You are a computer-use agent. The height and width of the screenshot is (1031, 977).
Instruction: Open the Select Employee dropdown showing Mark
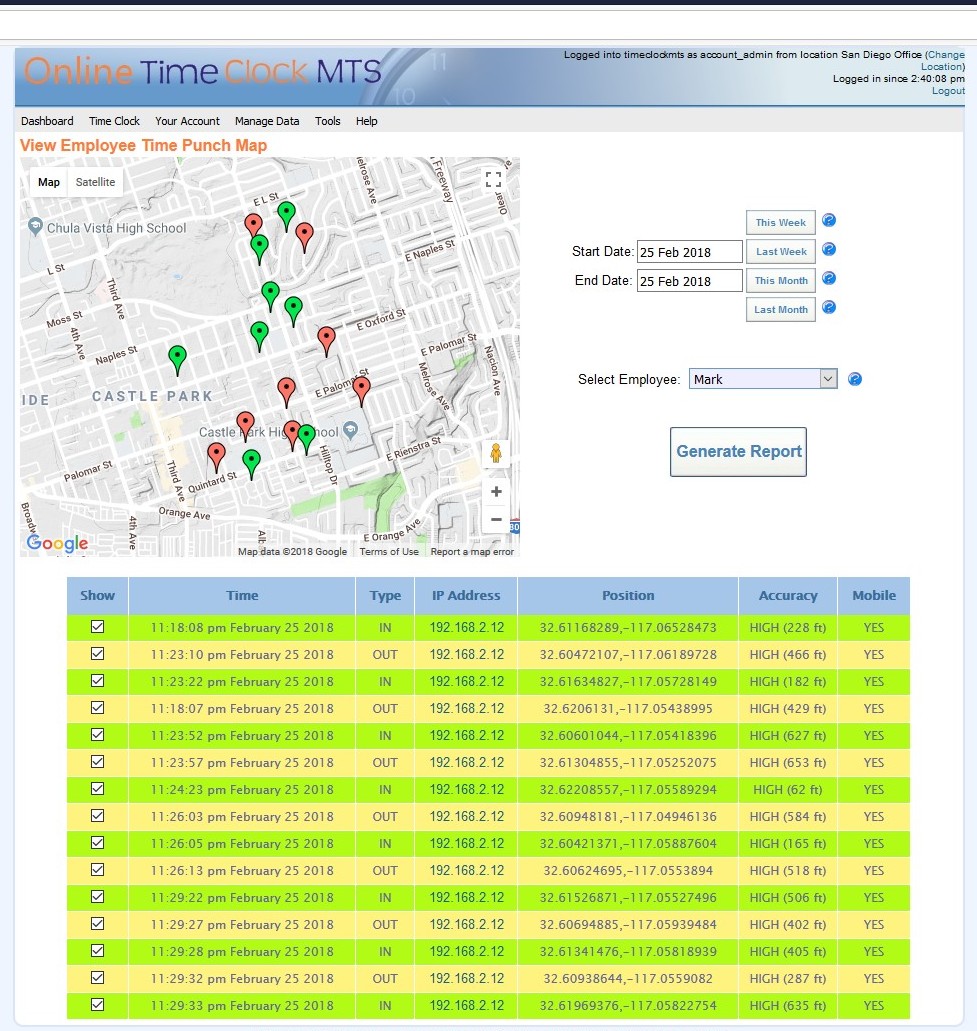tap(763, 379)
